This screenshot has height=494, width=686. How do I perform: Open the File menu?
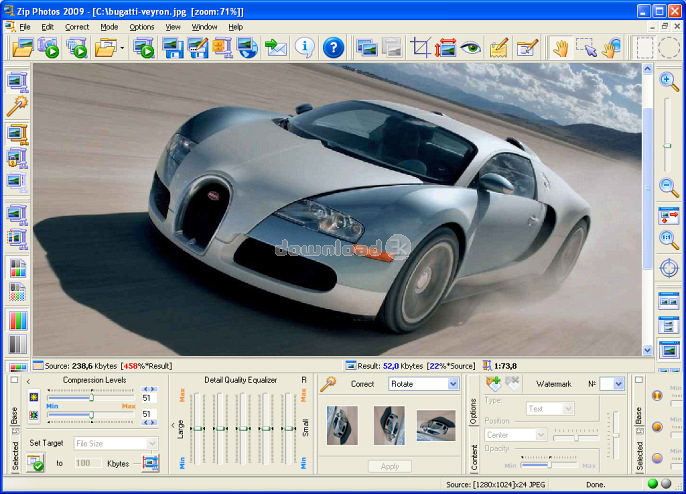click(x=24, y=27)
